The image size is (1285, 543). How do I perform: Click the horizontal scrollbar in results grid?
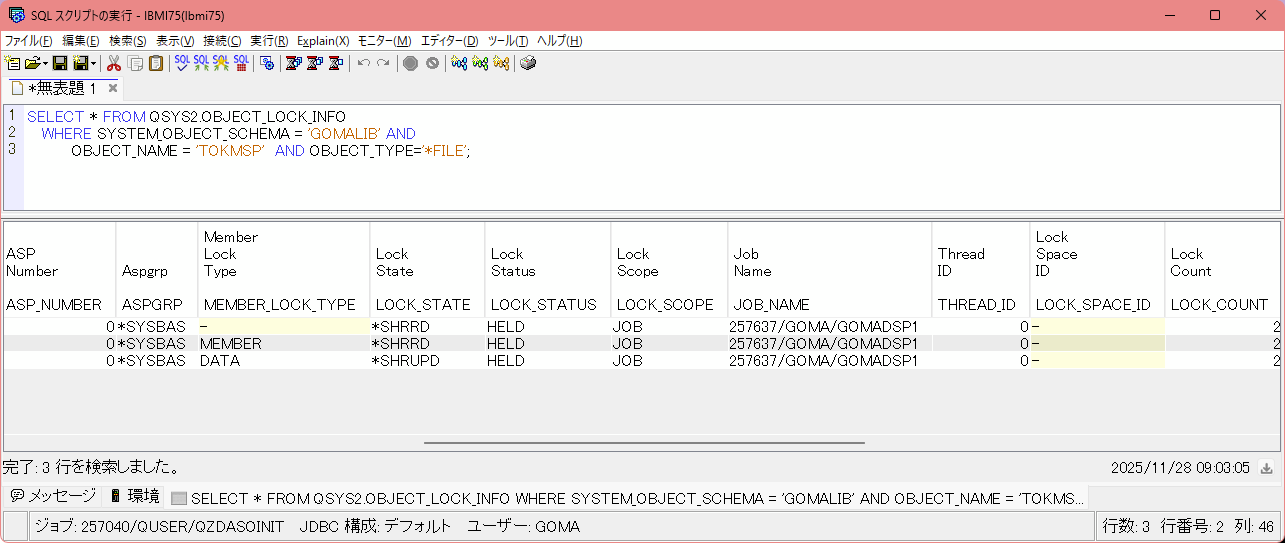point(644,442)
